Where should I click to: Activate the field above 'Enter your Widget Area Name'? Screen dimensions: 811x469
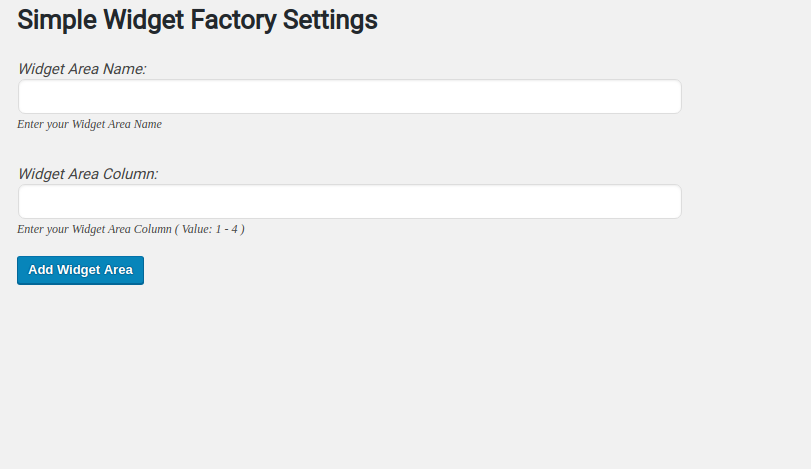[x=350, y=97]
